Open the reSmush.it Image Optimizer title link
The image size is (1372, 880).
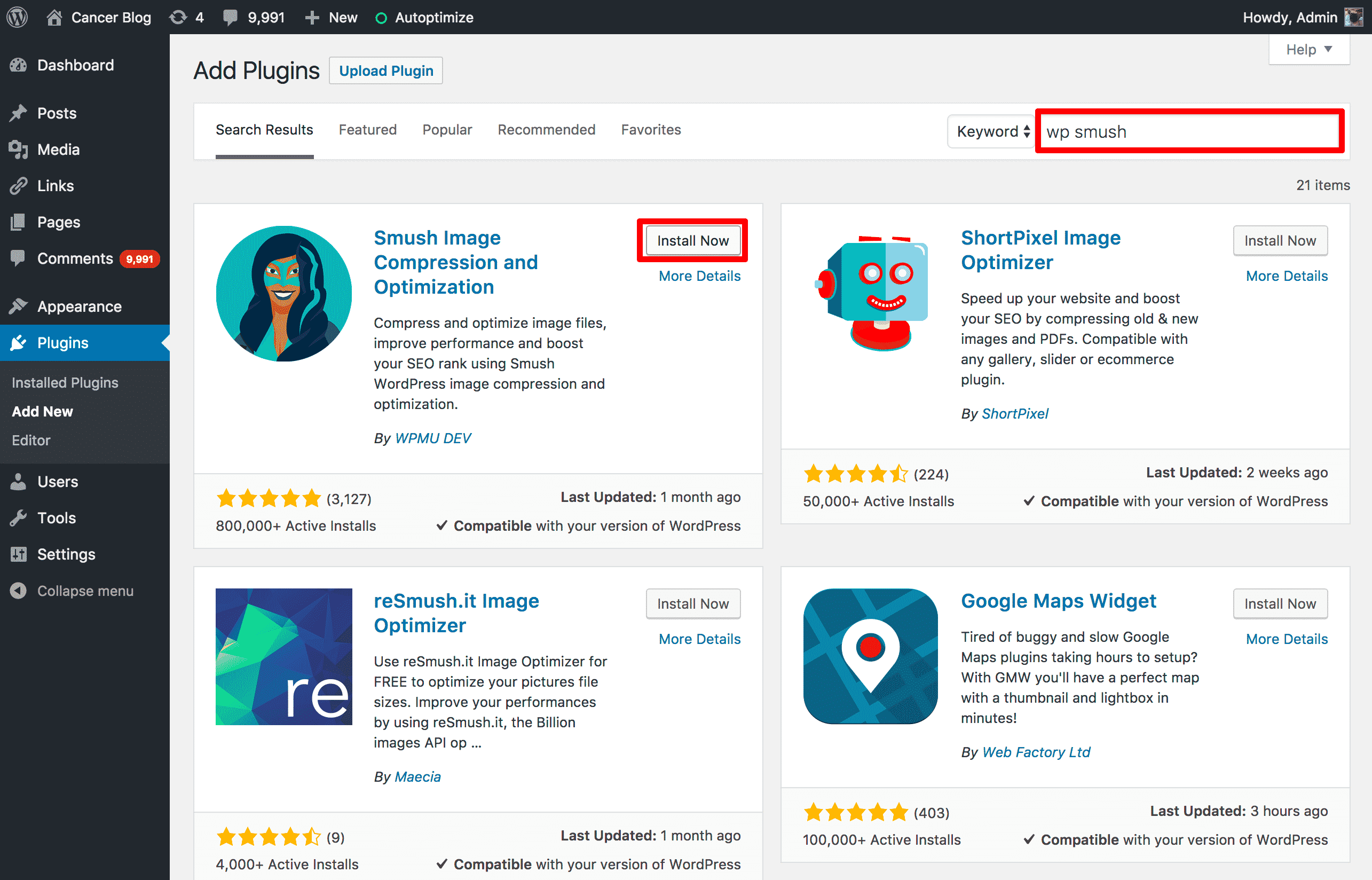point(456,613)
